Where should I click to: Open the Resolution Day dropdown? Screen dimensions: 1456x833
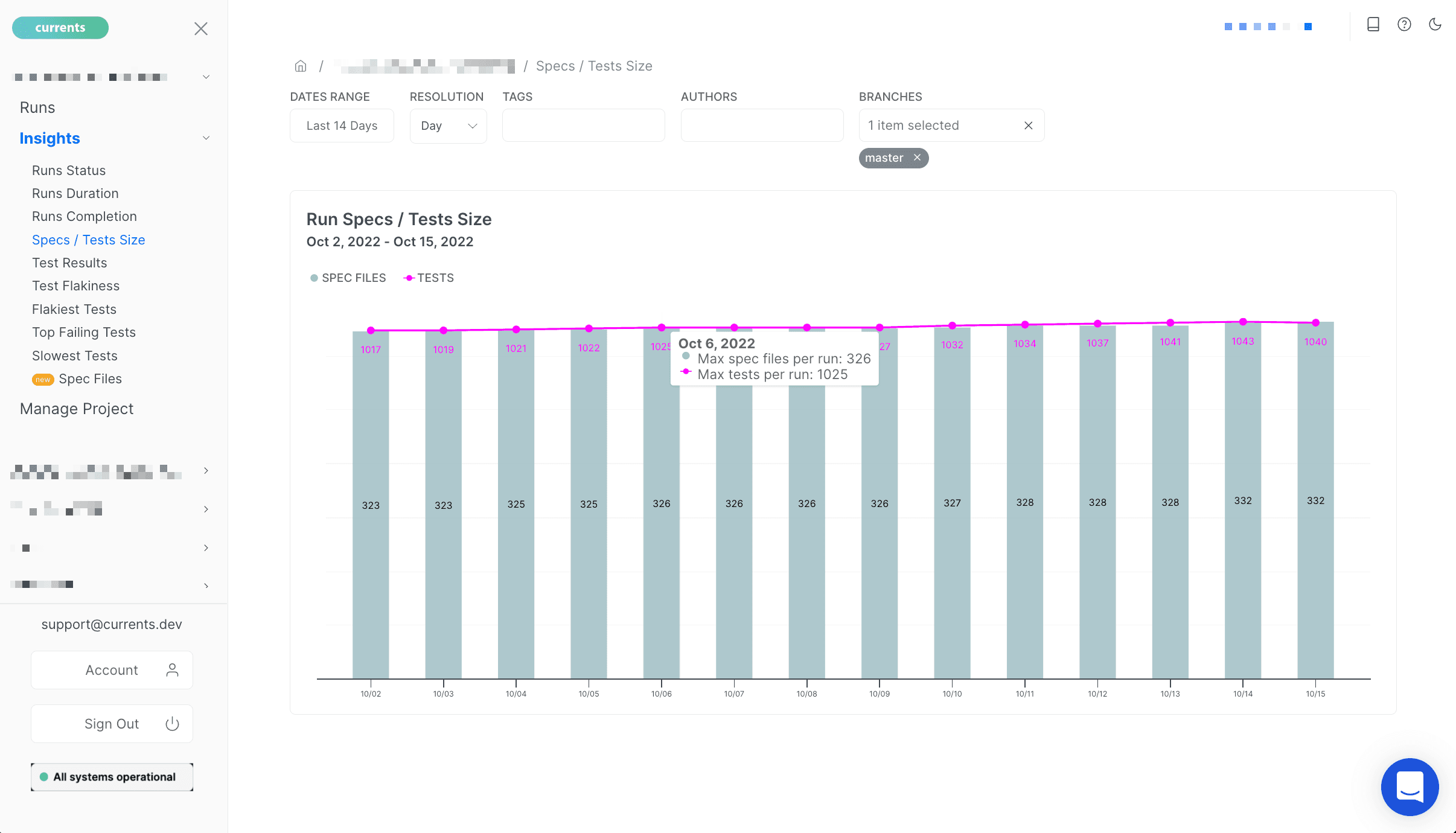(x=448, y=126)
